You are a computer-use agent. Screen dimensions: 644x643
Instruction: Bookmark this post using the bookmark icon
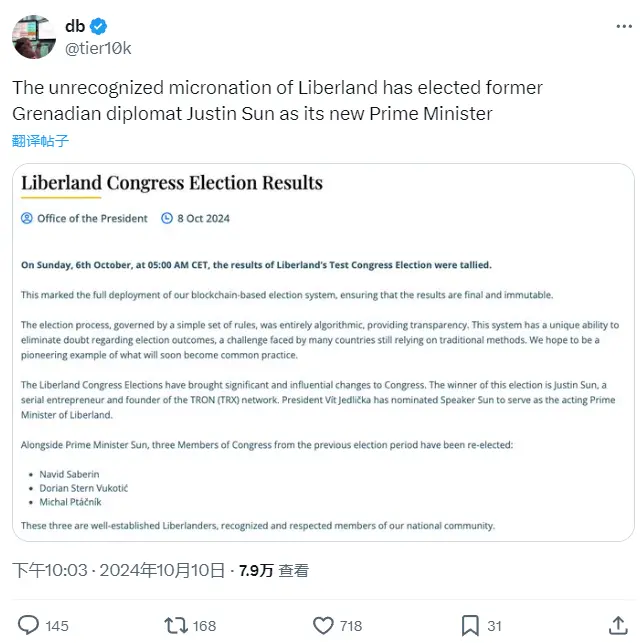[470, 625]
